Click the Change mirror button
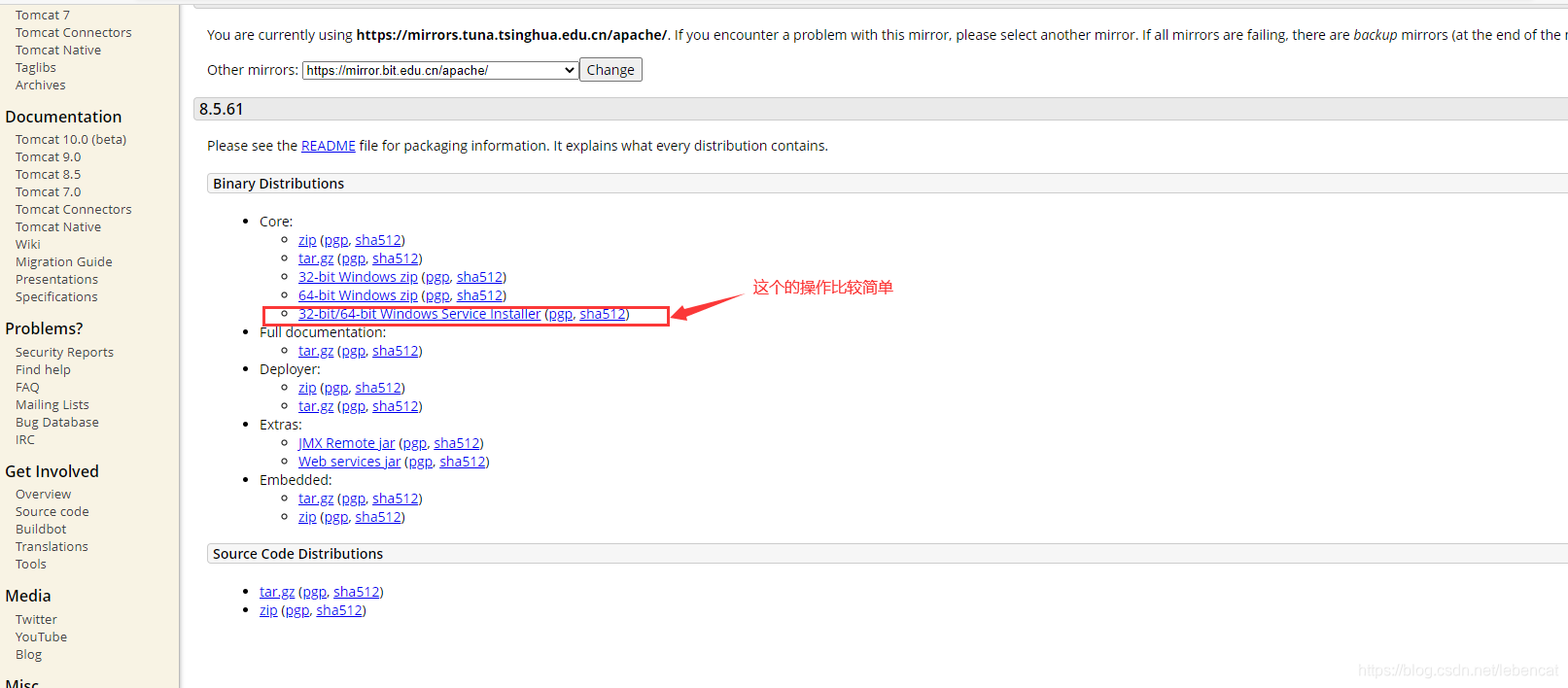The height and width of the screenshot is (688, 1568). click(610, 70)
